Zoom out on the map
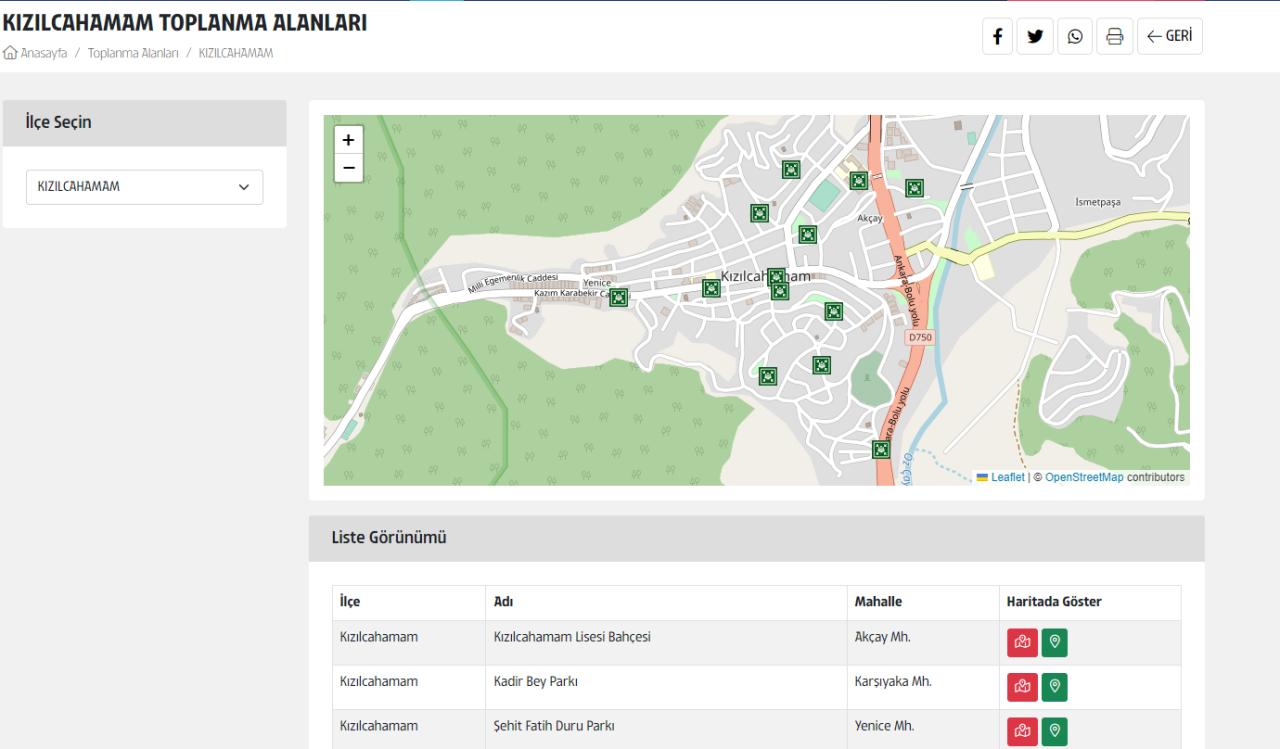This screenshot has width=1280, height=749. (348, 168)
